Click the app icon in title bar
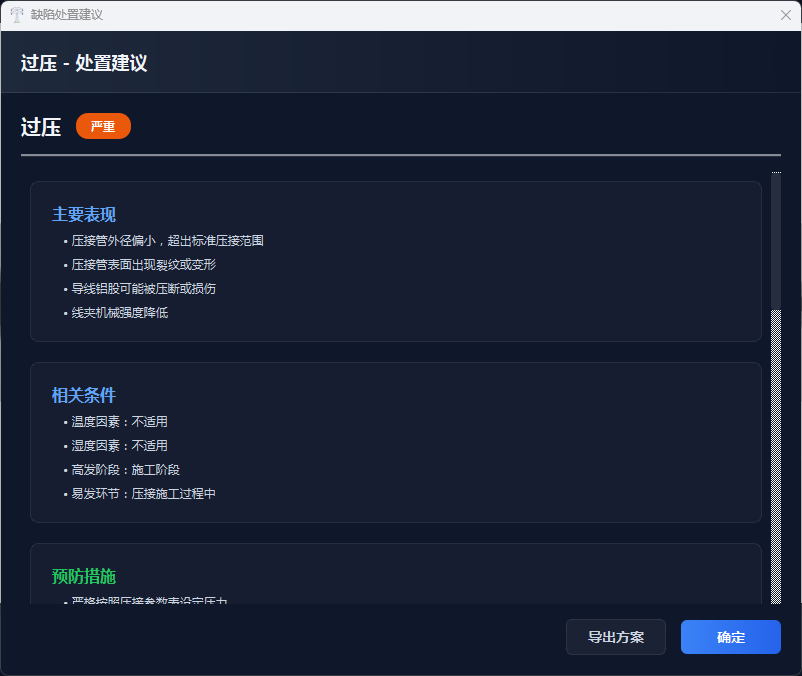This screenshot has width=802, height=676. click(x=17, y=15)
